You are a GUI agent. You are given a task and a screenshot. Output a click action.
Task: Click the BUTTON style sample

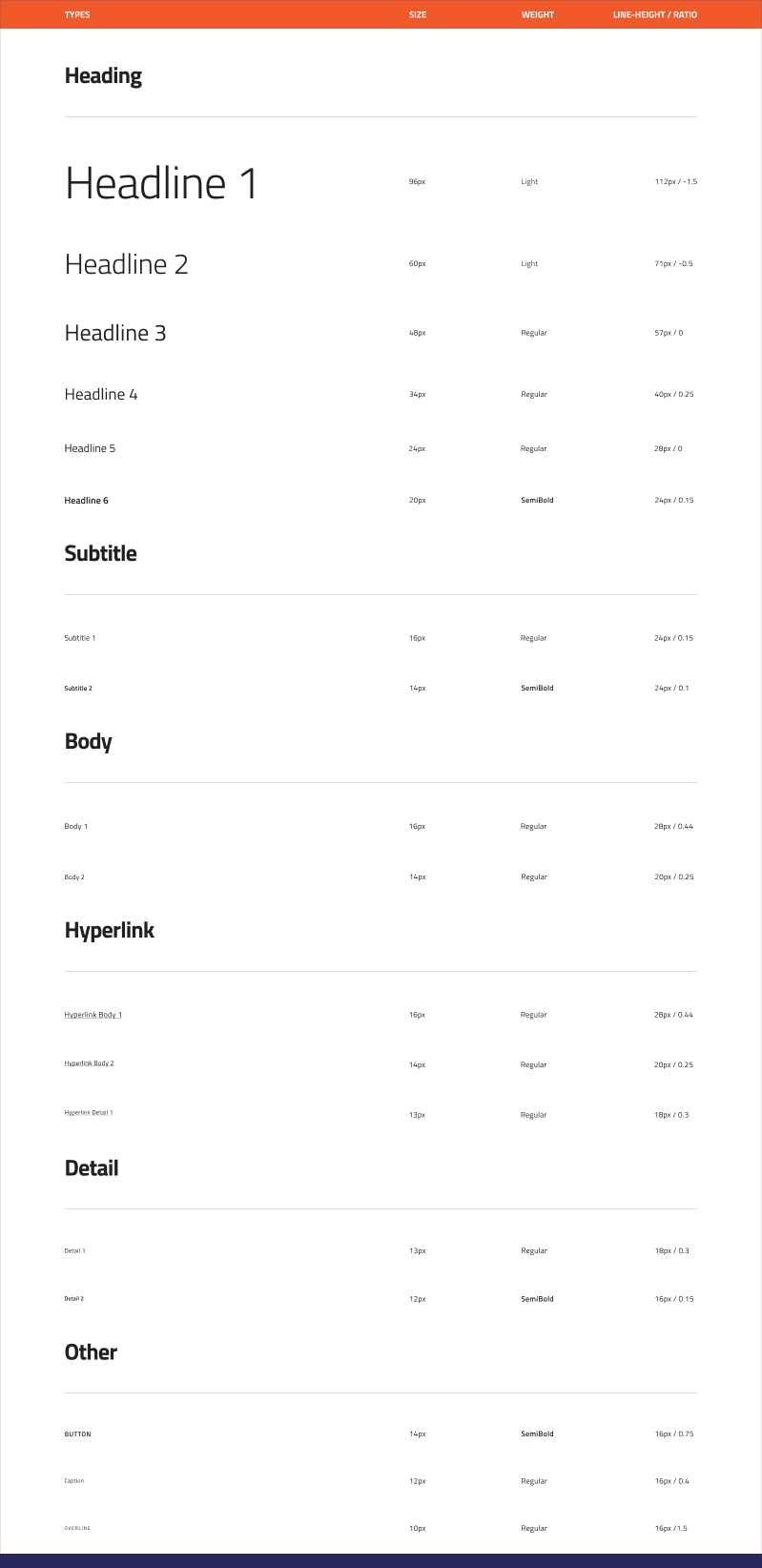[x=77, y=1434]
